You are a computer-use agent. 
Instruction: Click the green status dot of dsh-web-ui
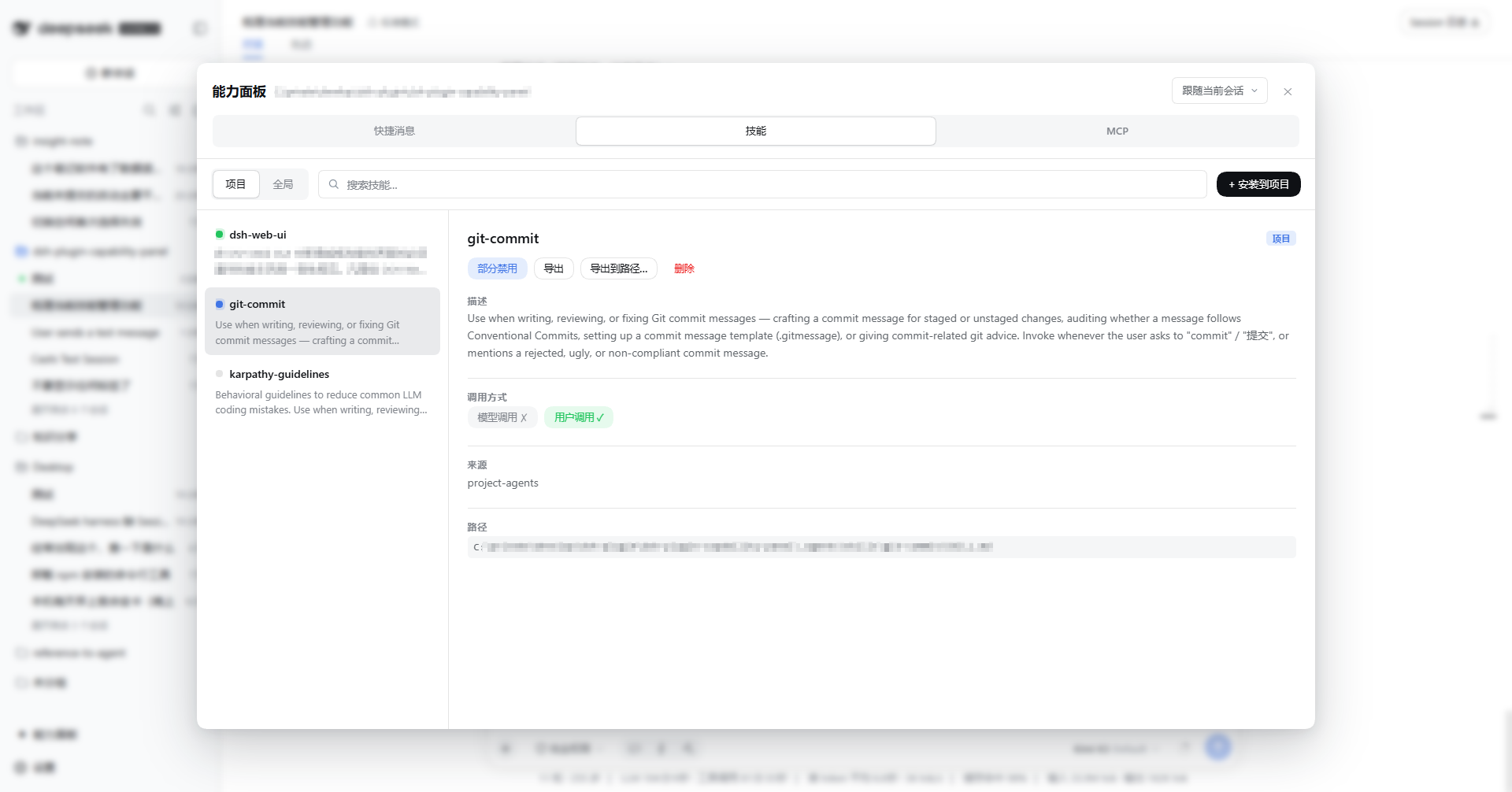click(220, 235)
